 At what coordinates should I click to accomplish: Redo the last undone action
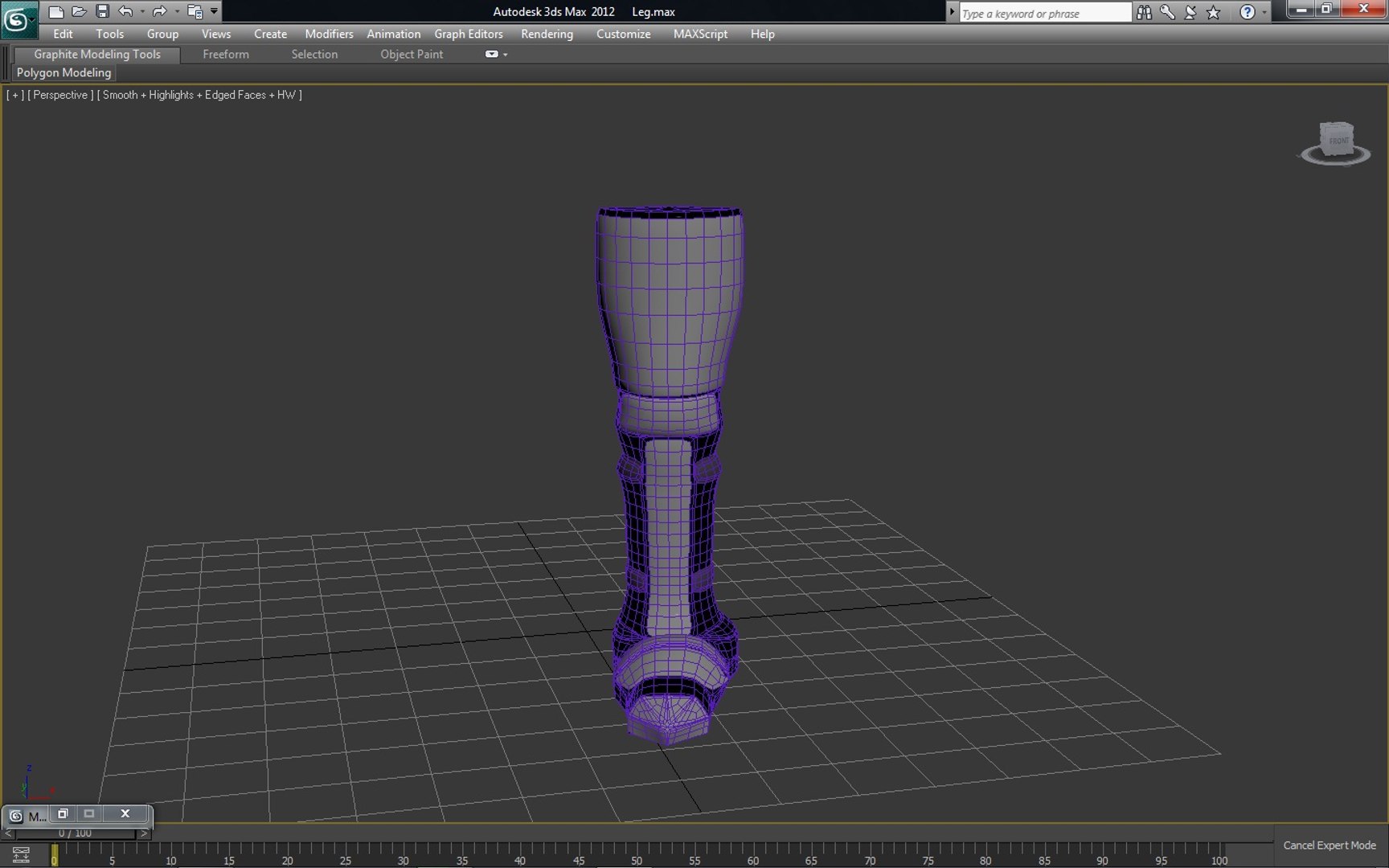point(159,11)
